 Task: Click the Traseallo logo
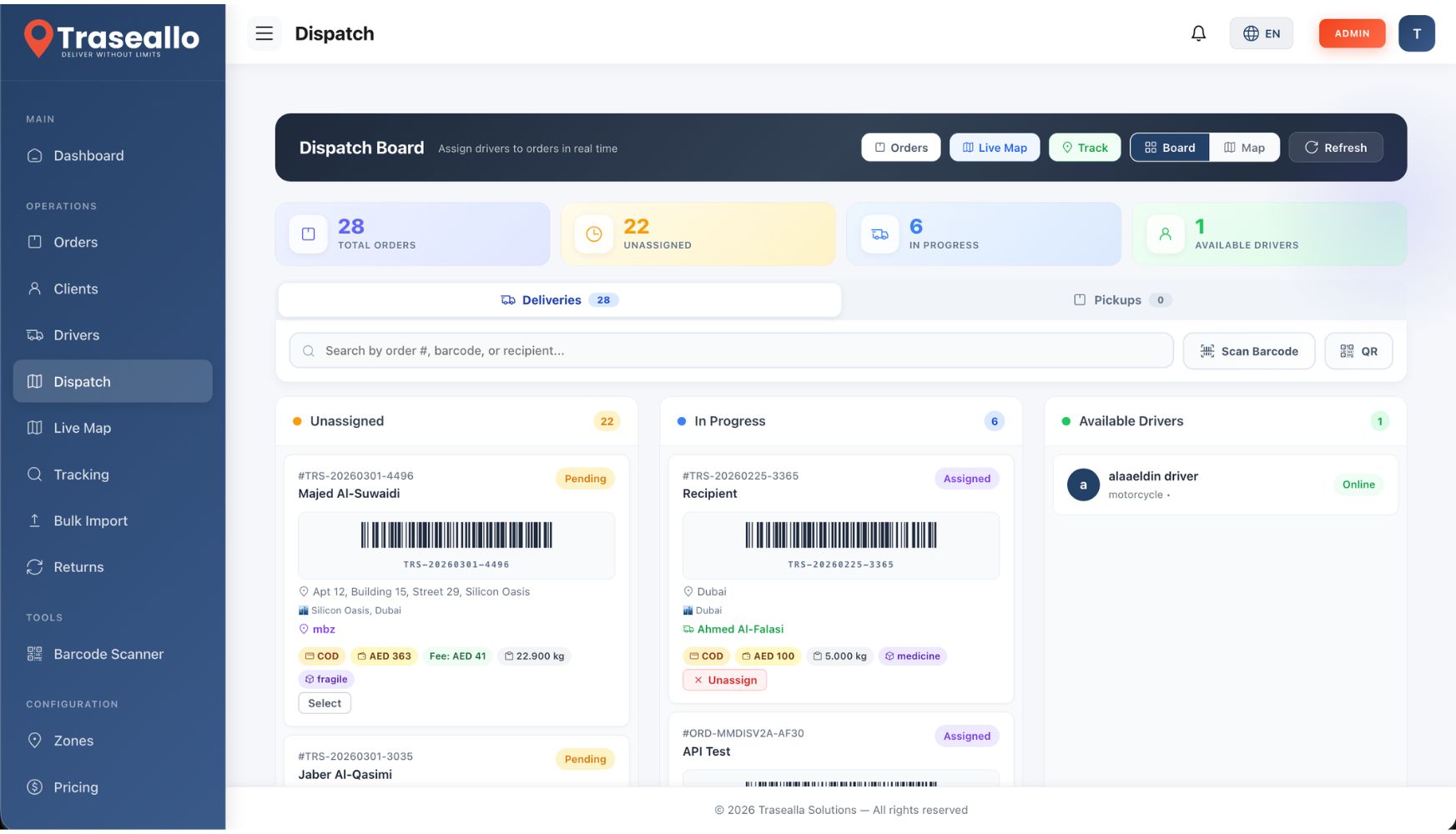point(112,38)
